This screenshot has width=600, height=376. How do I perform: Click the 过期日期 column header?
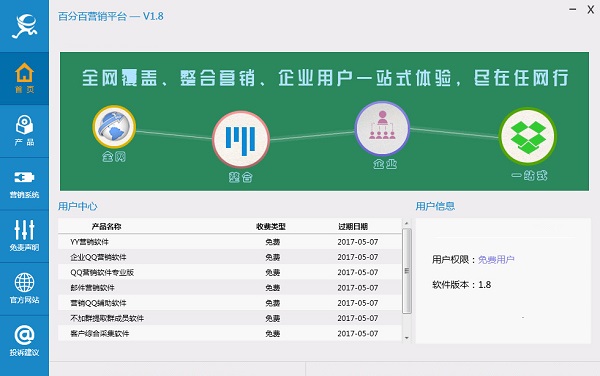353,226
